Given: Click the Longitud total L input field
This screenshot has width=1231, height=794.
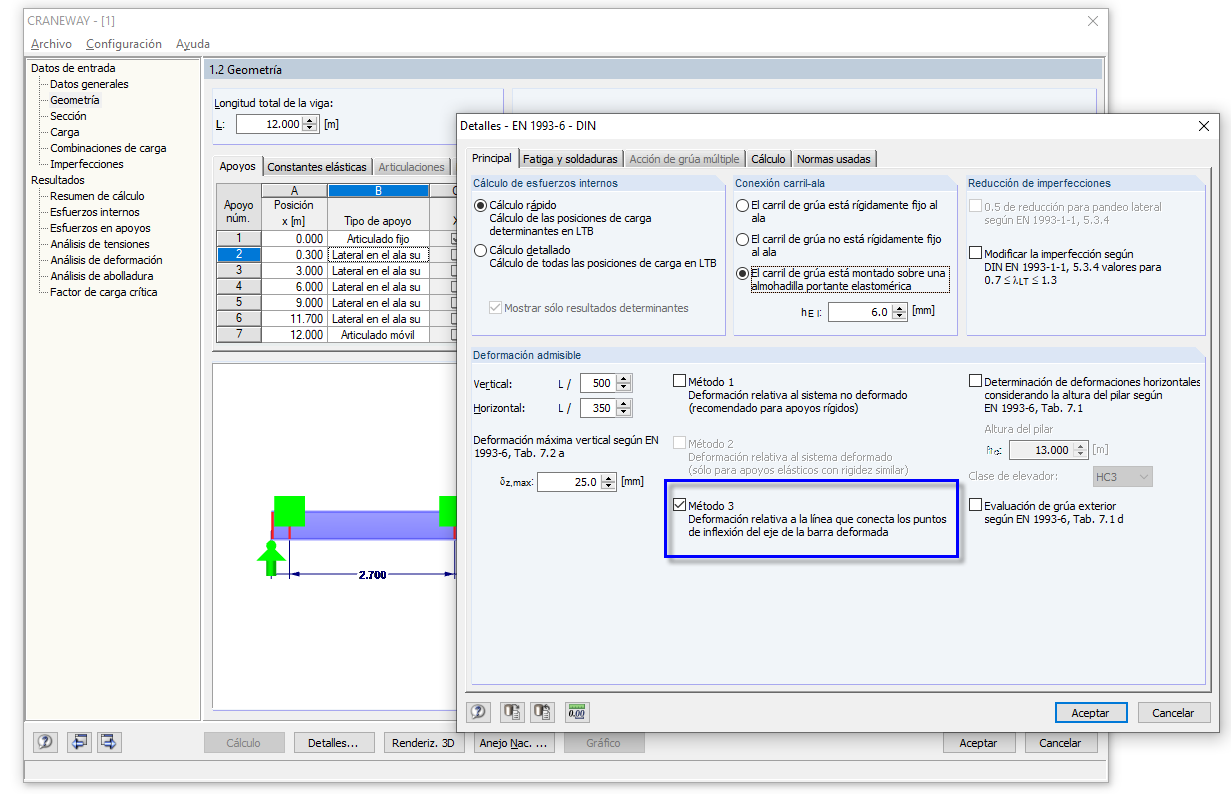Looking at the screenshot, I should pyautogui.click(x=269, y=124).
